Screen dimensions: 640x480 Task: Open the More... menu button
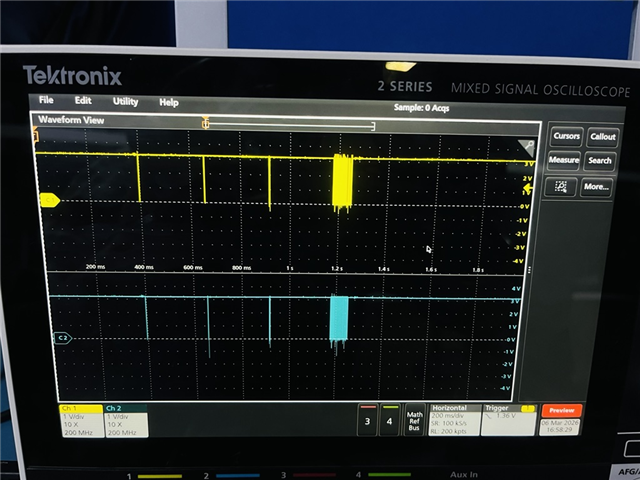tap(596, 187)
